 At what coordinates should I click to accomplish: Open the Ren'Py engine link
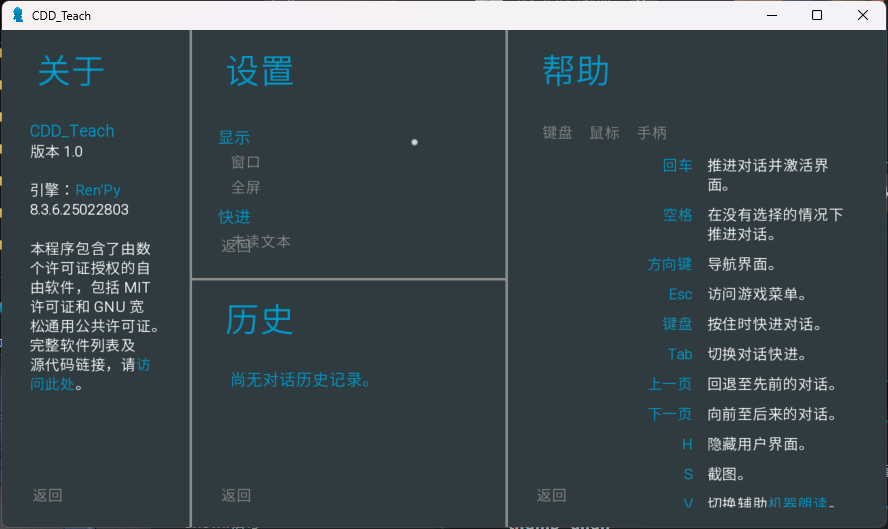point(98,190)
